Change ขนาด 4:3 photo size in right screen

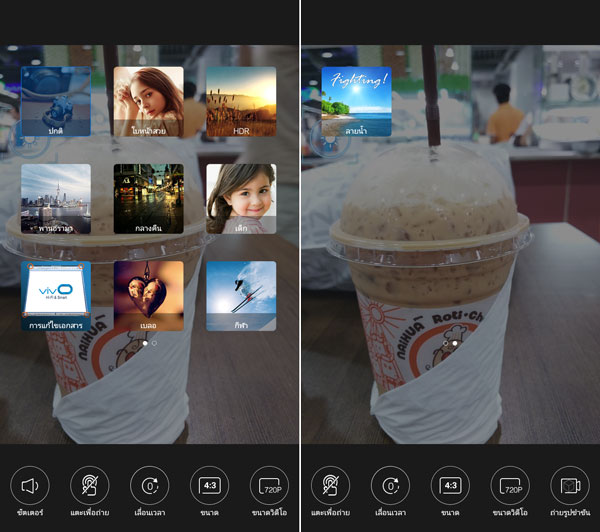[450, 486]
